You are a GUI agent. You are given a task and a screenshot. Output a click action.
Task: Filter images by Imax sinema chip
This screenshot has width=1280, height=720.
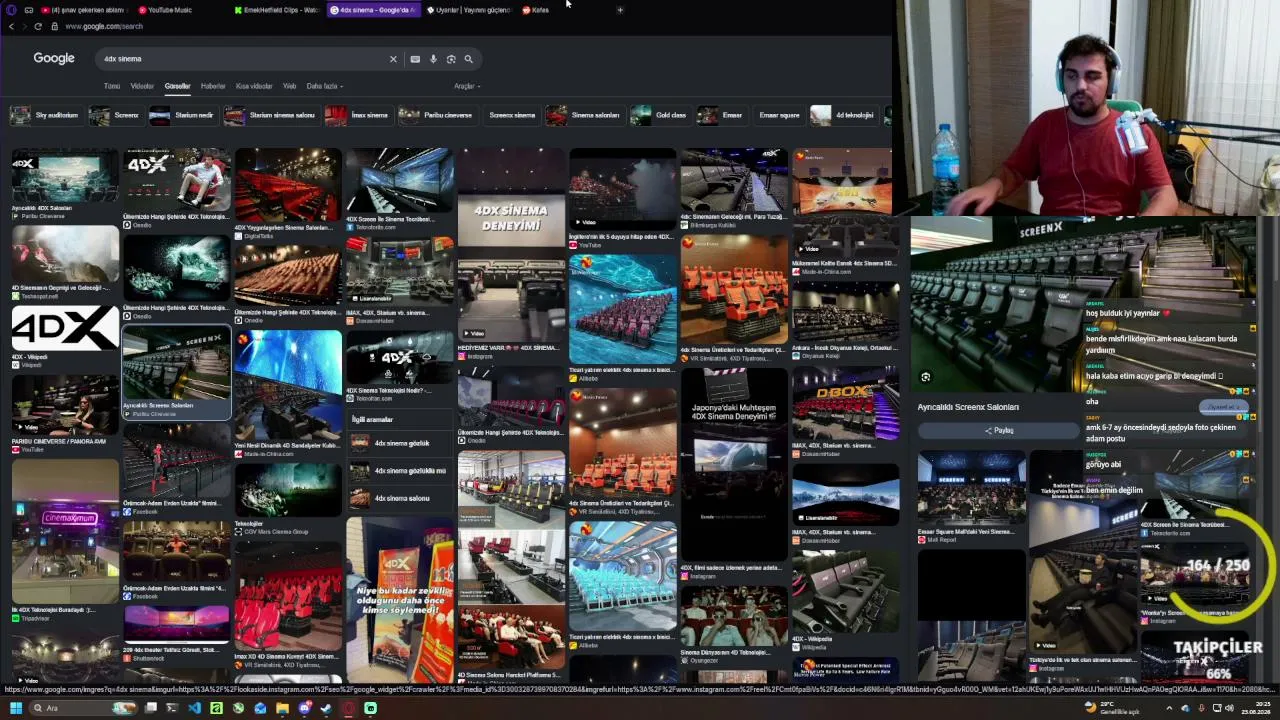(x=357, y=115)
